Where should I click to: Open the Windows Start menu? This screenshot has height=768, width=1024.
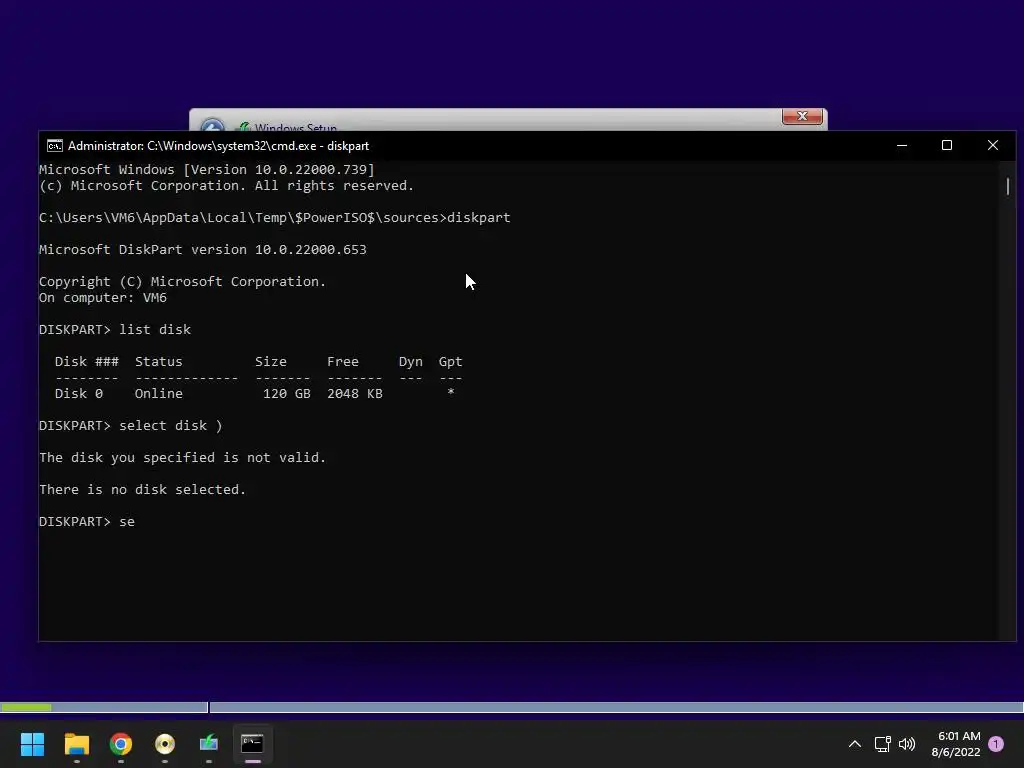click(x=32, y=744)
